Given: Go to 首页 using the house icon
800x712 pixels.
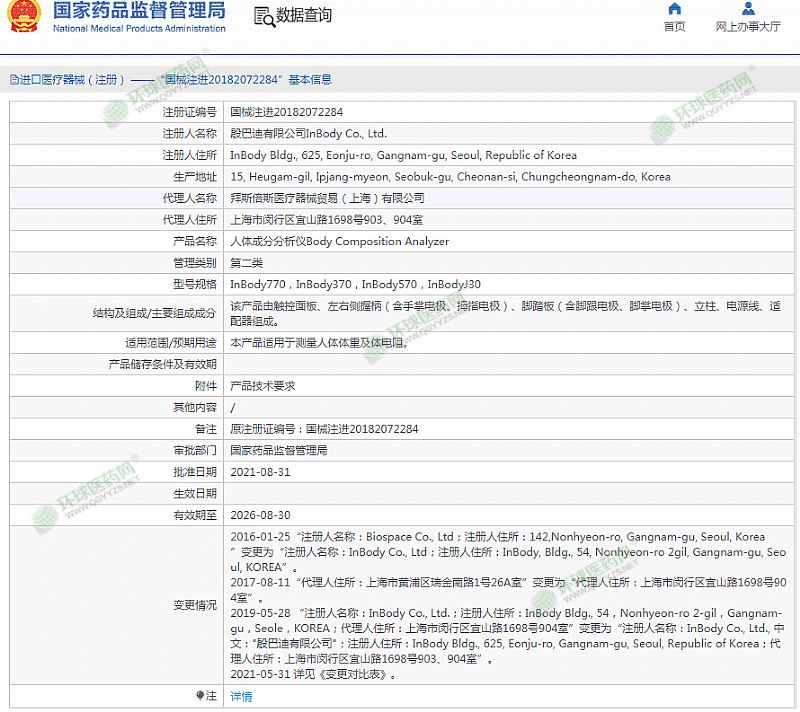Looking at the screenshot, I should point(675,9).
